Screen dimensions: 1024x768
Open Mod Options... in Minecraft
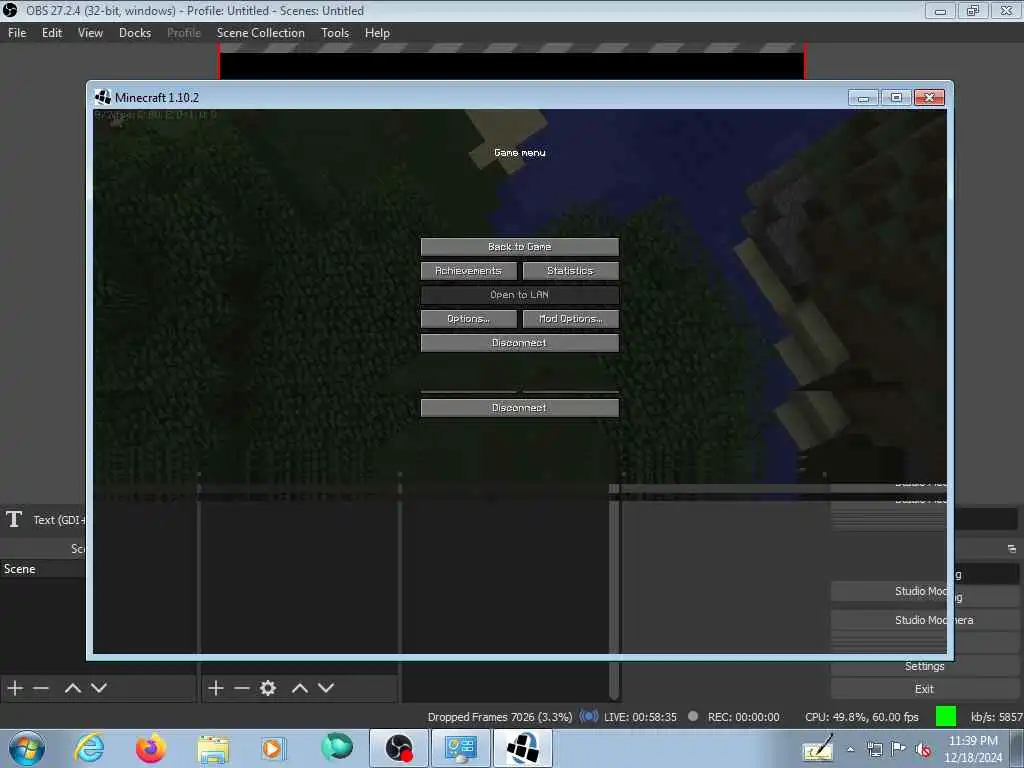(570, 319)
